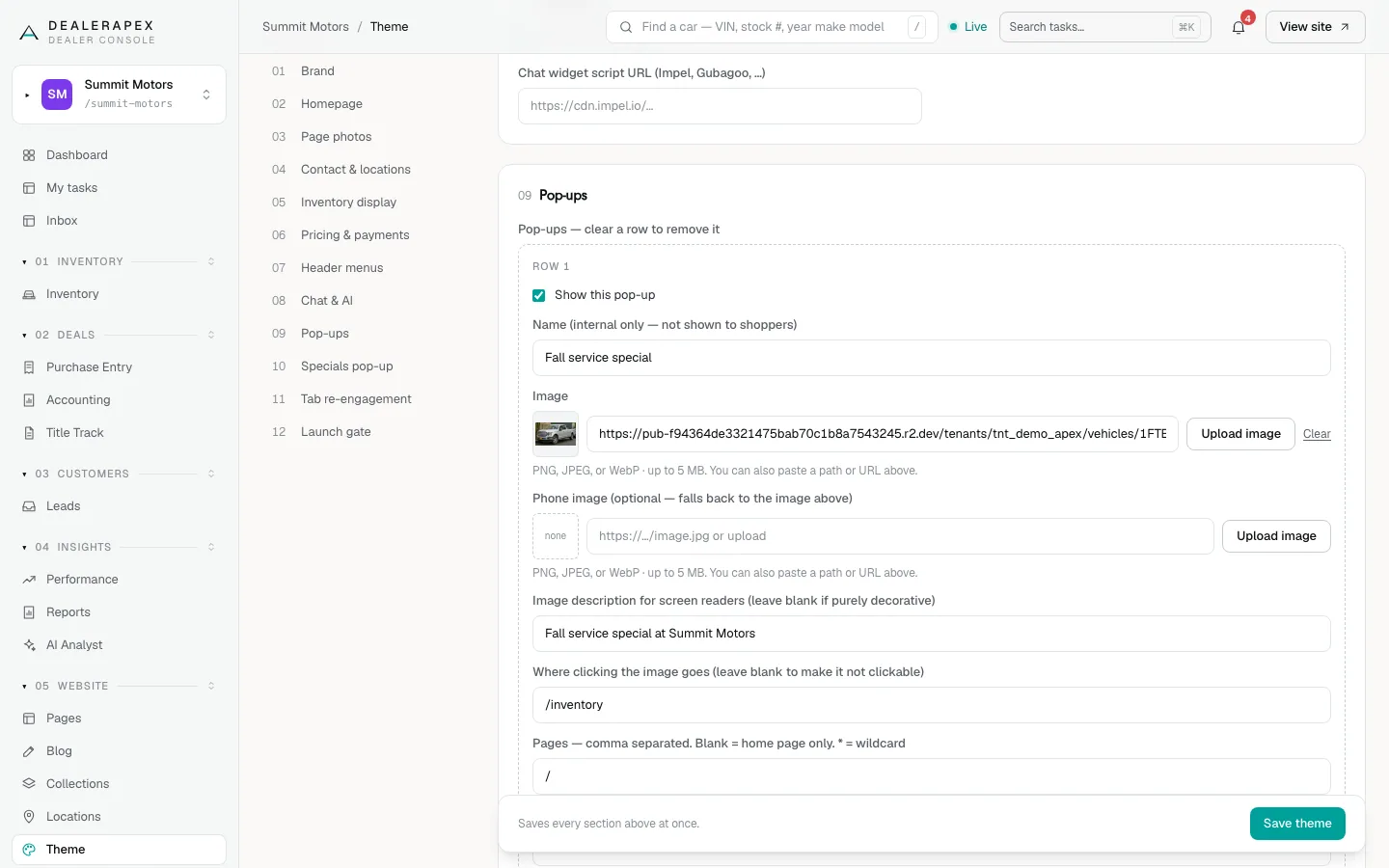Click the Theme palette icon
1389x868 pixels.
29,850
